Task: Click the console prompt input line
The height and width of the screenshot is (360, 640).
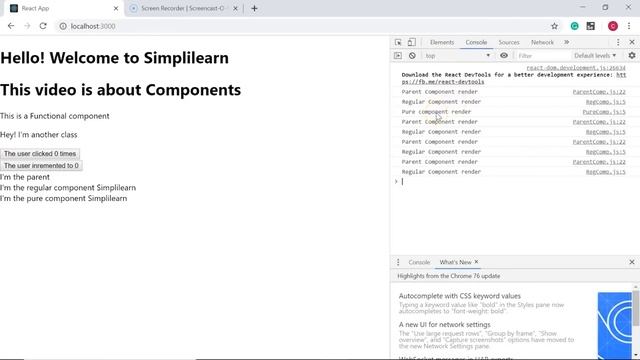Action: tap(514, 182)
